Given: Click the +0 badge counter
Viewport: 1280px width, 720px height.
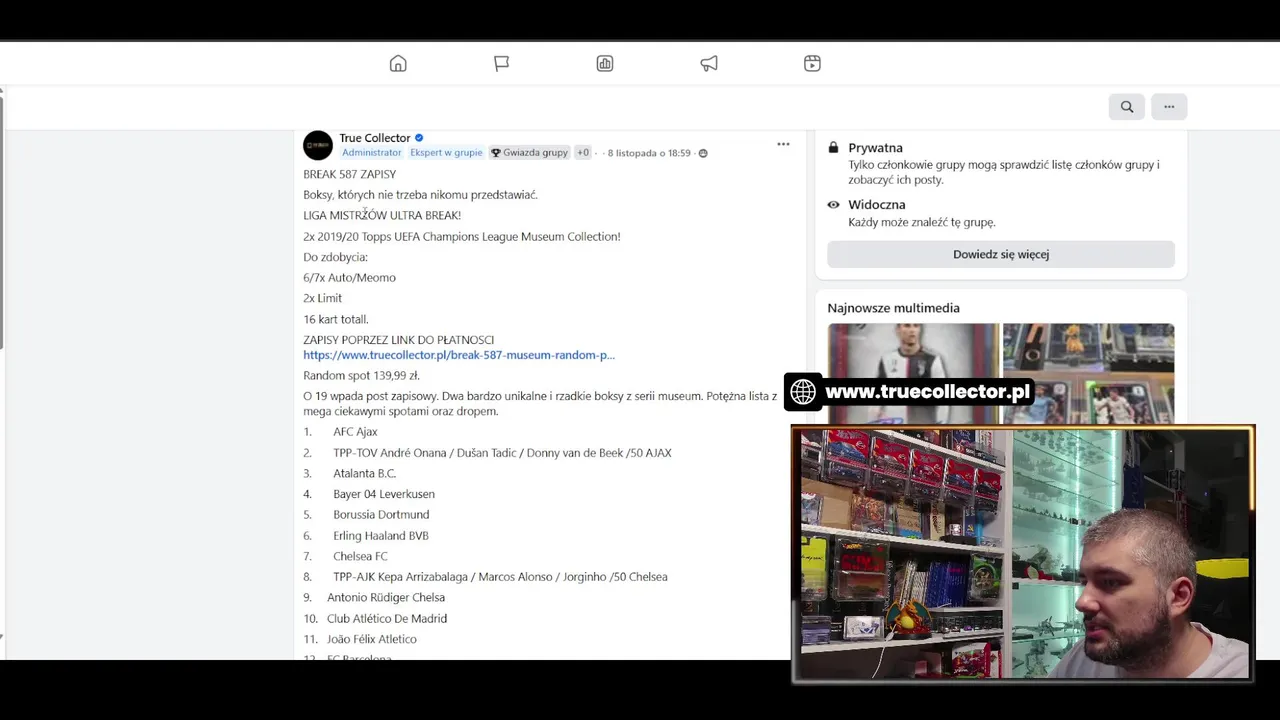Looking at the screenshot, I should [x=583, y=153].
